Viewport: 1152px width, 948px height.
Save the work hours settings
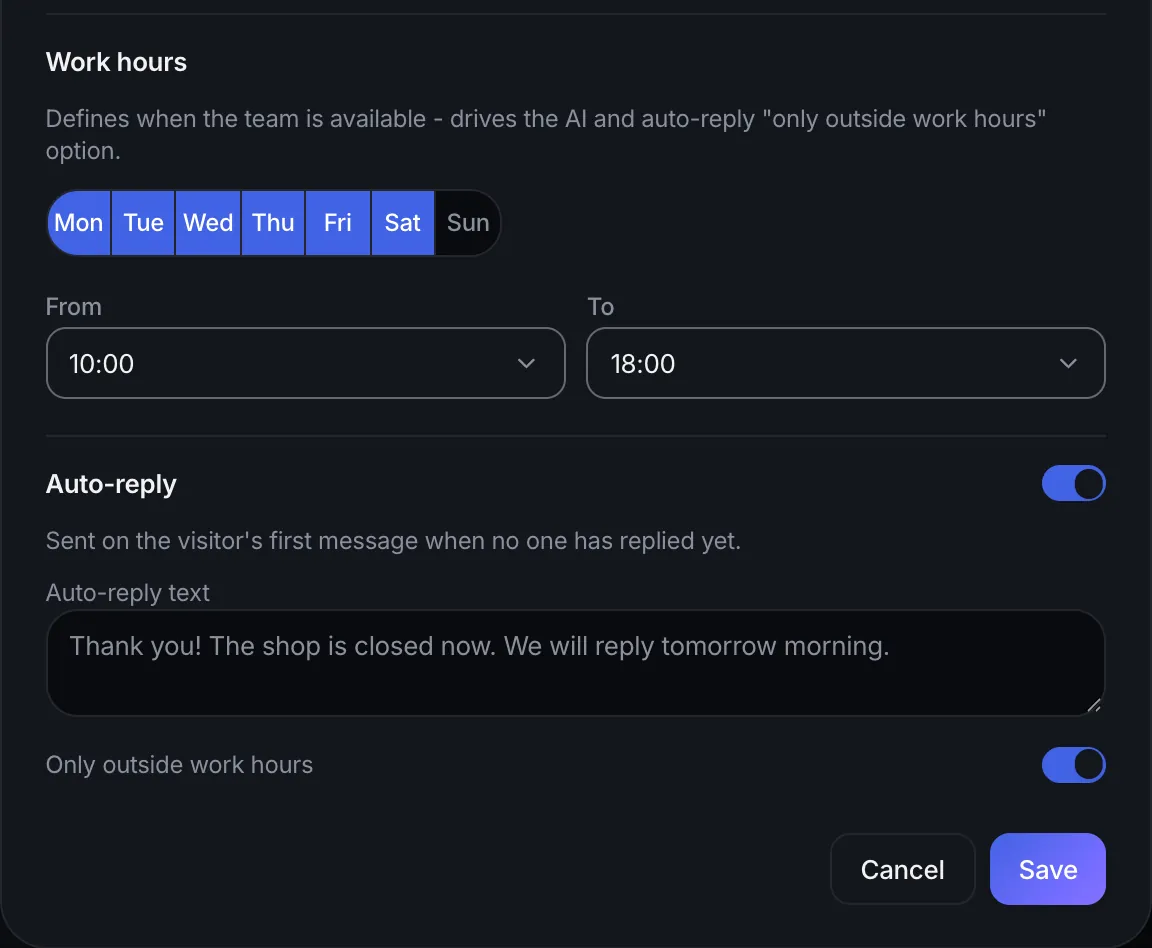(1048, 869)
